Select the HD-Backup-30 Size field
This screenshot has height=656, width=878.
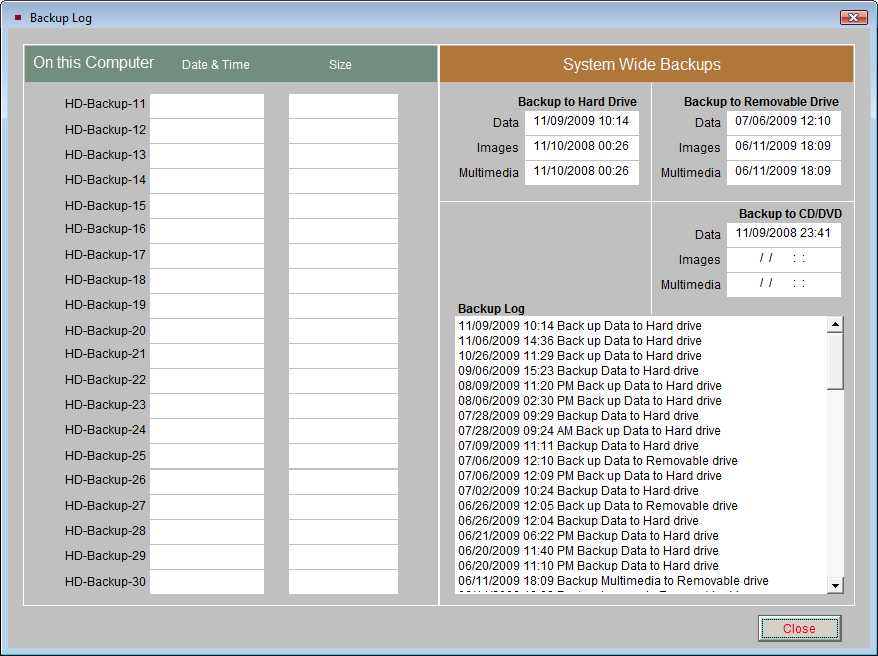click(x=343, y=582)
